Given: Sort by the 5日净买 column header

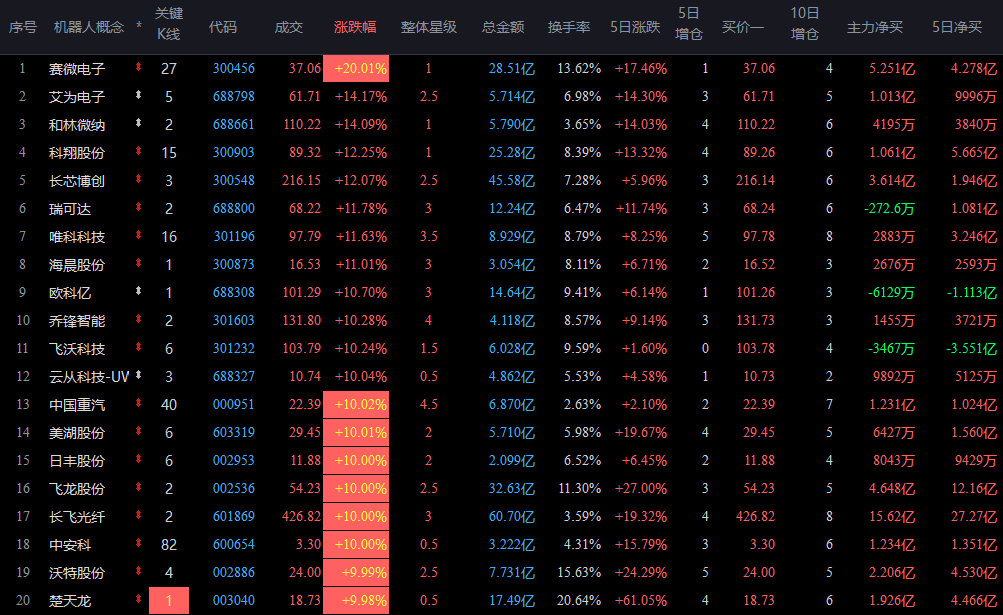Looking at the screenshot, I should [x=957, y=27].
